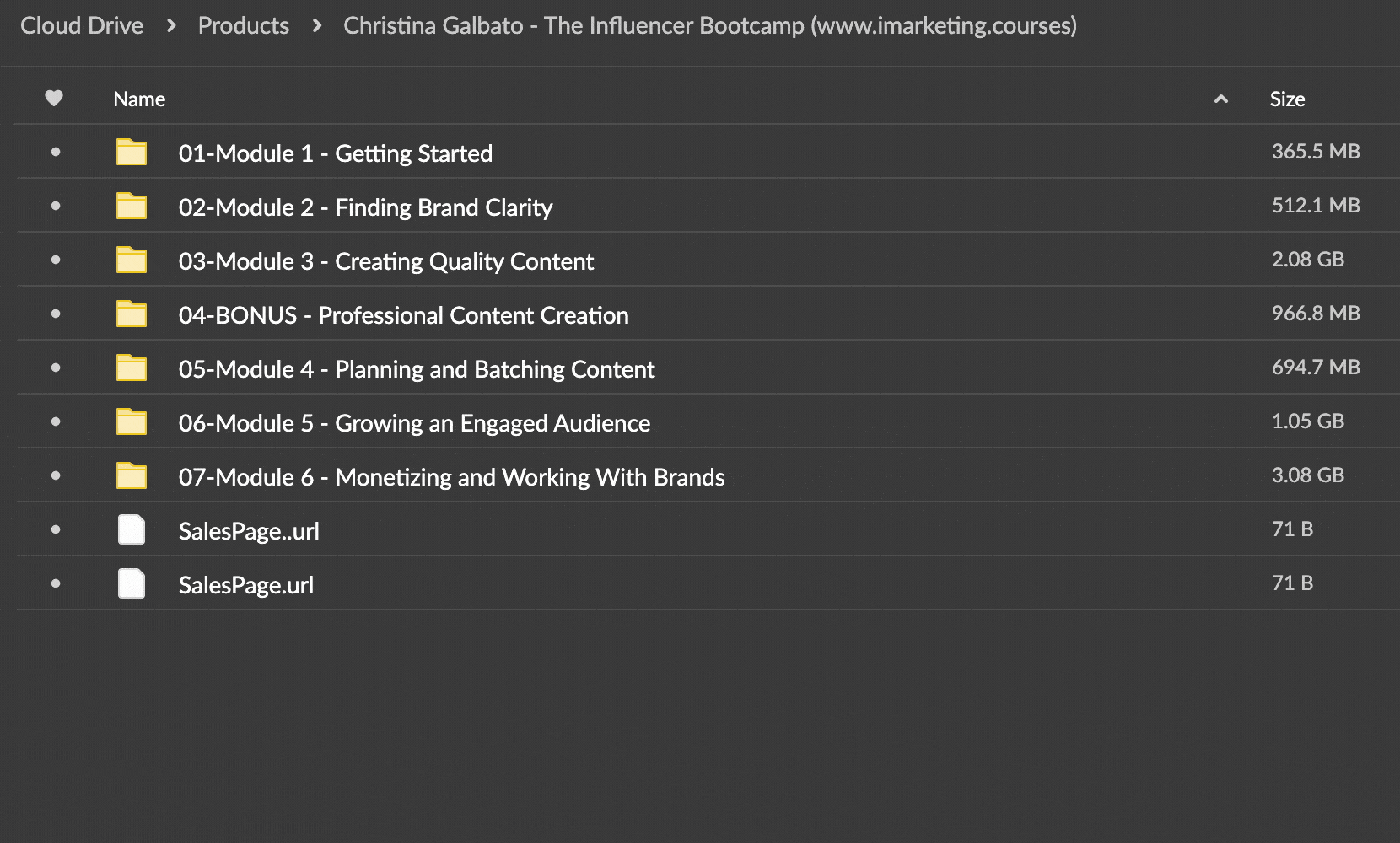Image resolution: width=1400 pixels, height=843 pixels.
Task: Select 05-Module 4 - Planning and Batching Content
Action: tap(417, 369)
